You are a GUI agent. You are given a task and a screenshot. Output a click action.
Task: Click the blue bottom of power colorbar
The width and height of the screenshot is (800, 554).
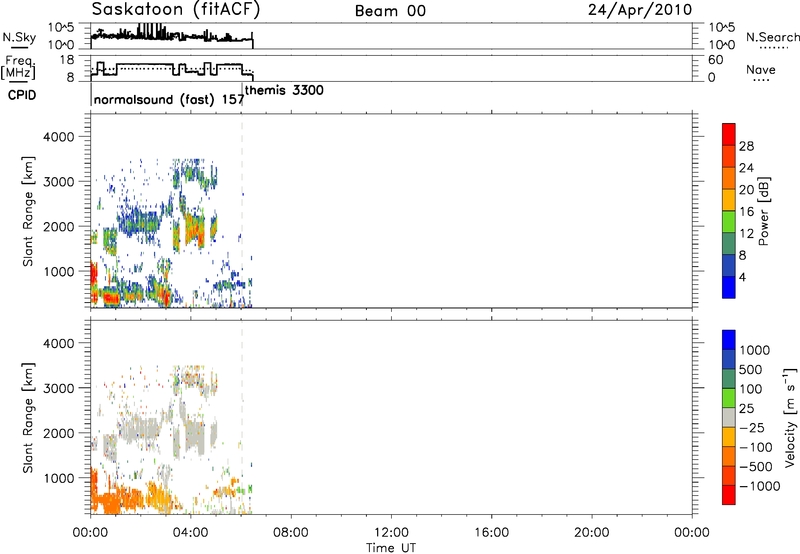729,287
